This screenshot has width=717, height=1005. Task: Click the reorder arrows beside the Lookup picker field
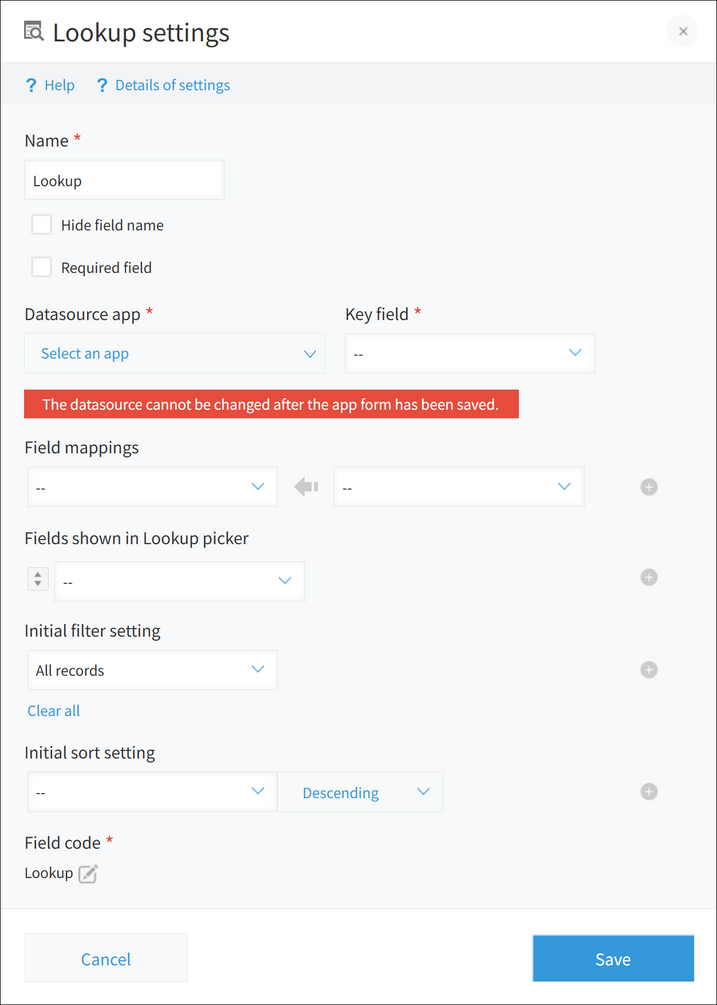click(37, 578)
